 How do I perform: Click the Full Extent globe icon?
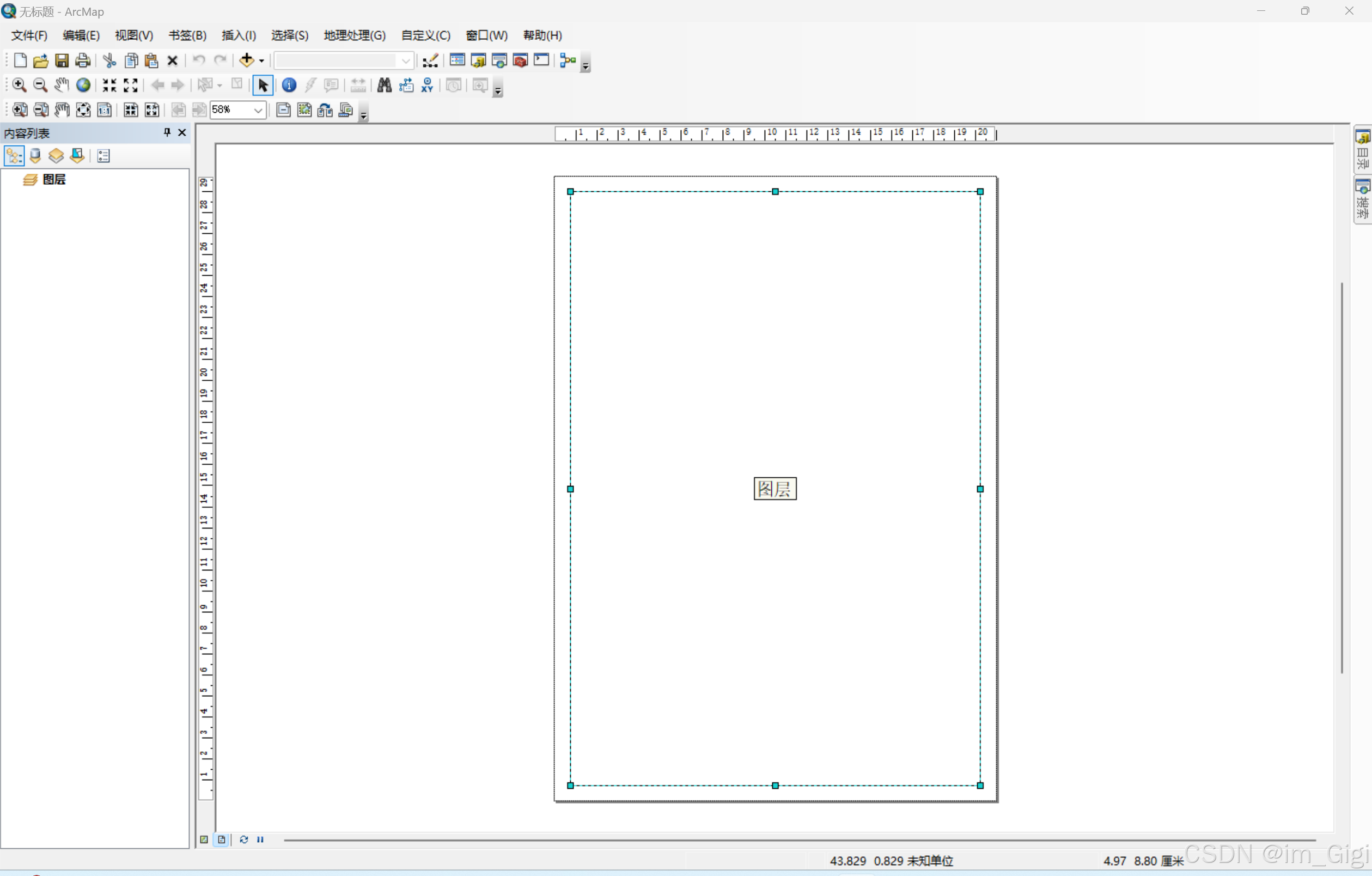coord(83,85)
